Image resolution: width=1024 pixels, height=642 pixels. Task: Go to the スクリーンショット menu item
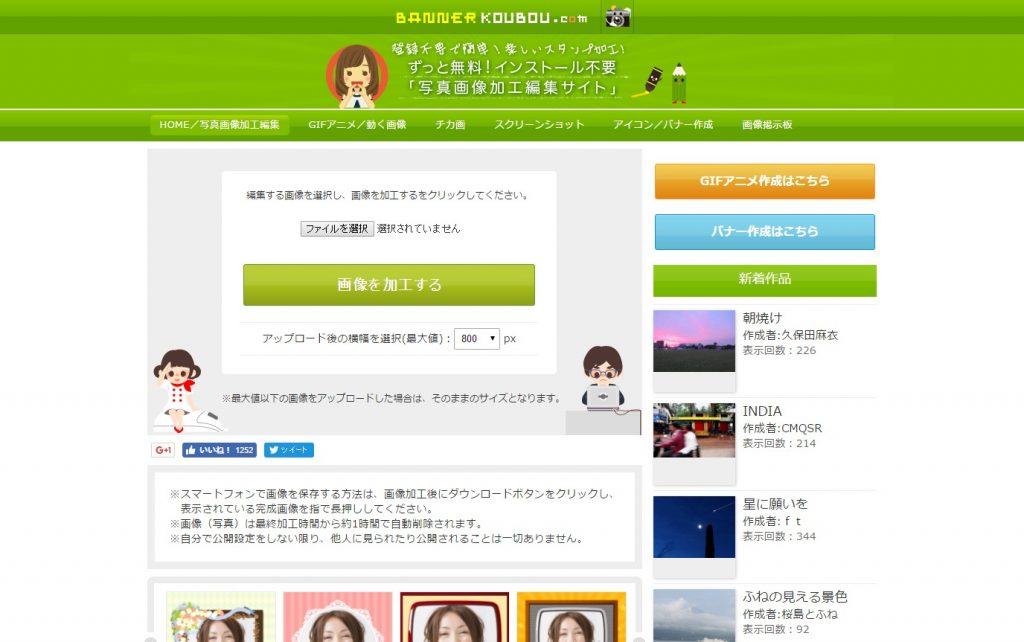point(539,125)
